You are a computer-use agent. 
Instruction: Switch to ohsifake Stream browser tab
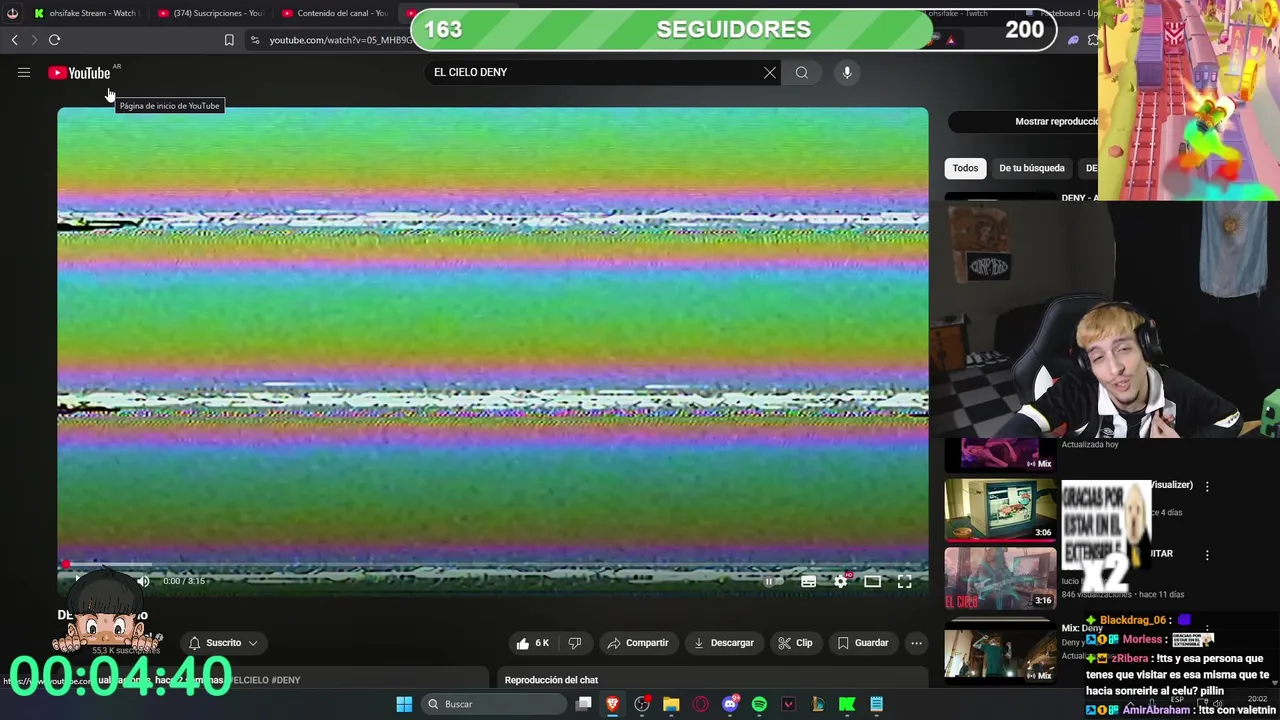click(85, 13)
